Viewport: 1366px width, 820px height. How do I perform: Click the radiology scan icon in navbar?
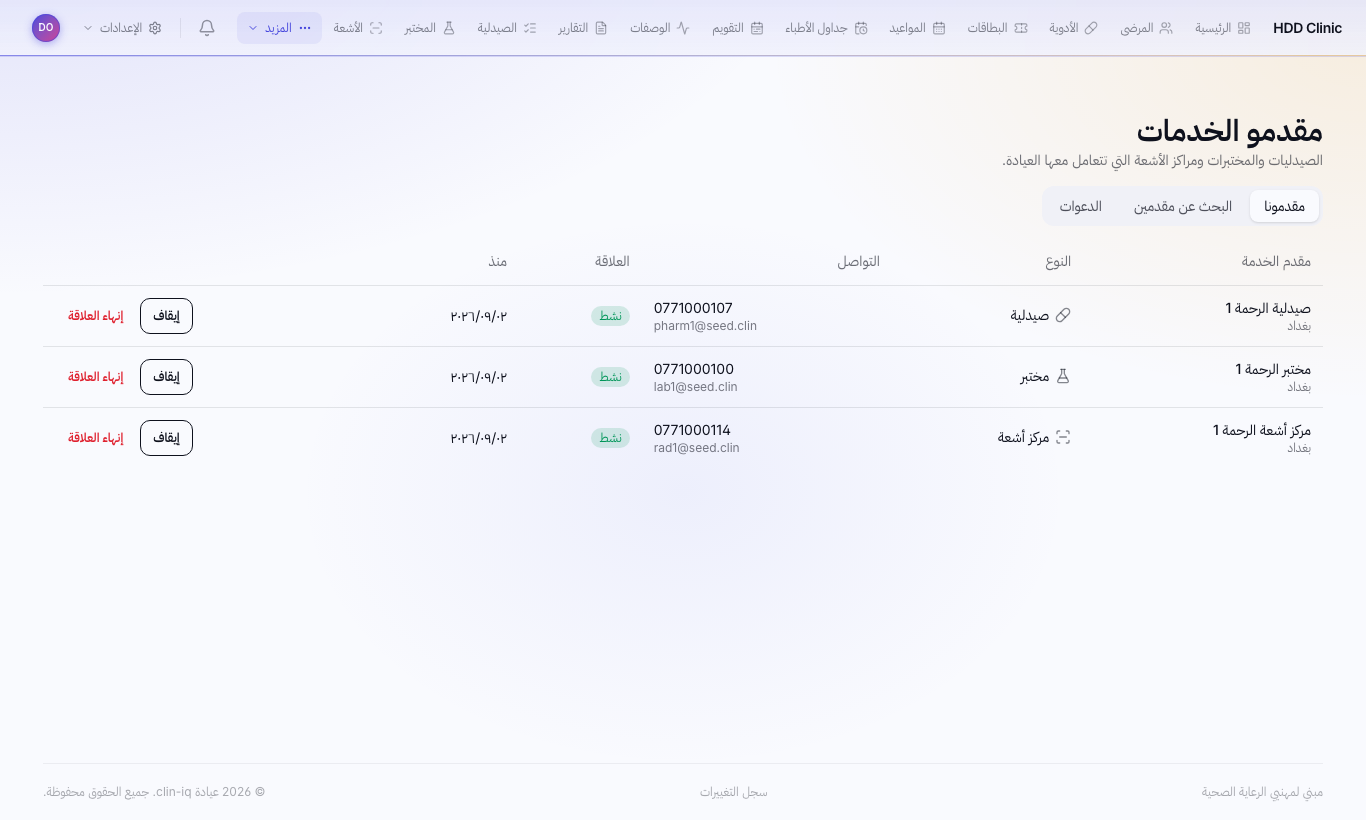tap(376, 28)
